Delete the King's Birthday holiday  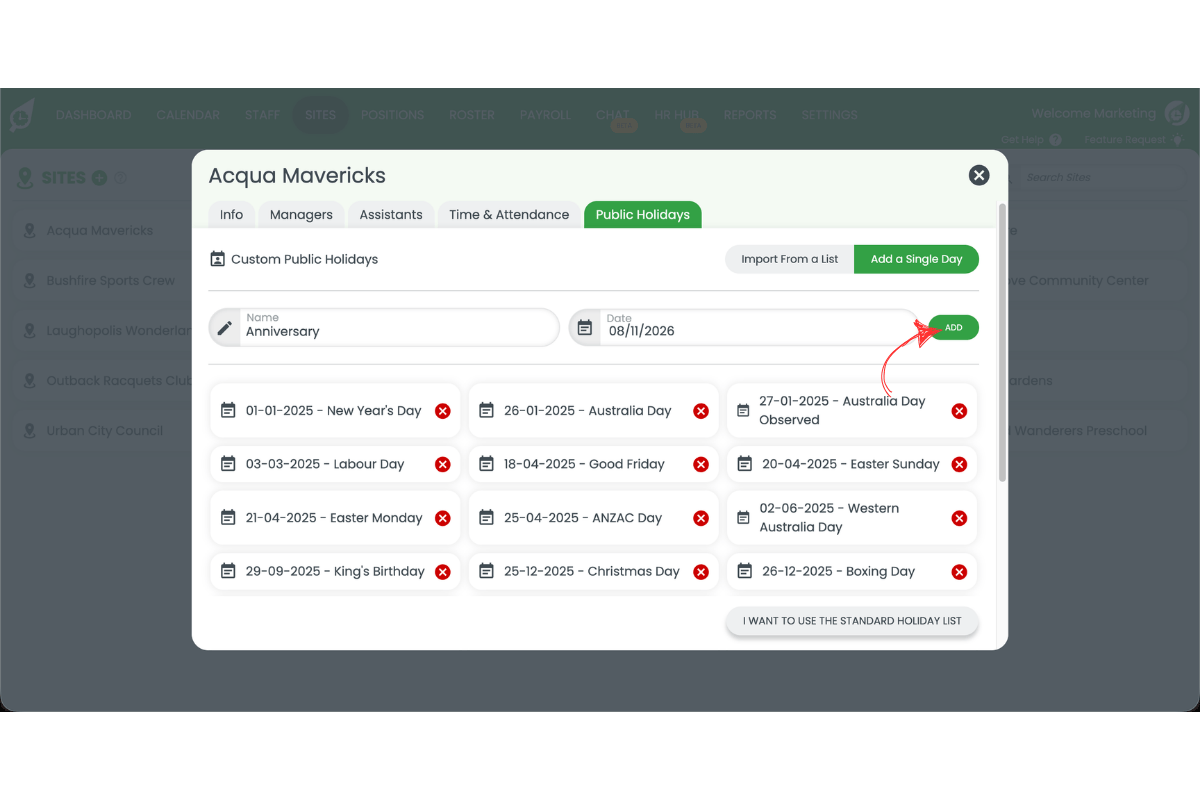pyautogui.click(x=442, y=572)
